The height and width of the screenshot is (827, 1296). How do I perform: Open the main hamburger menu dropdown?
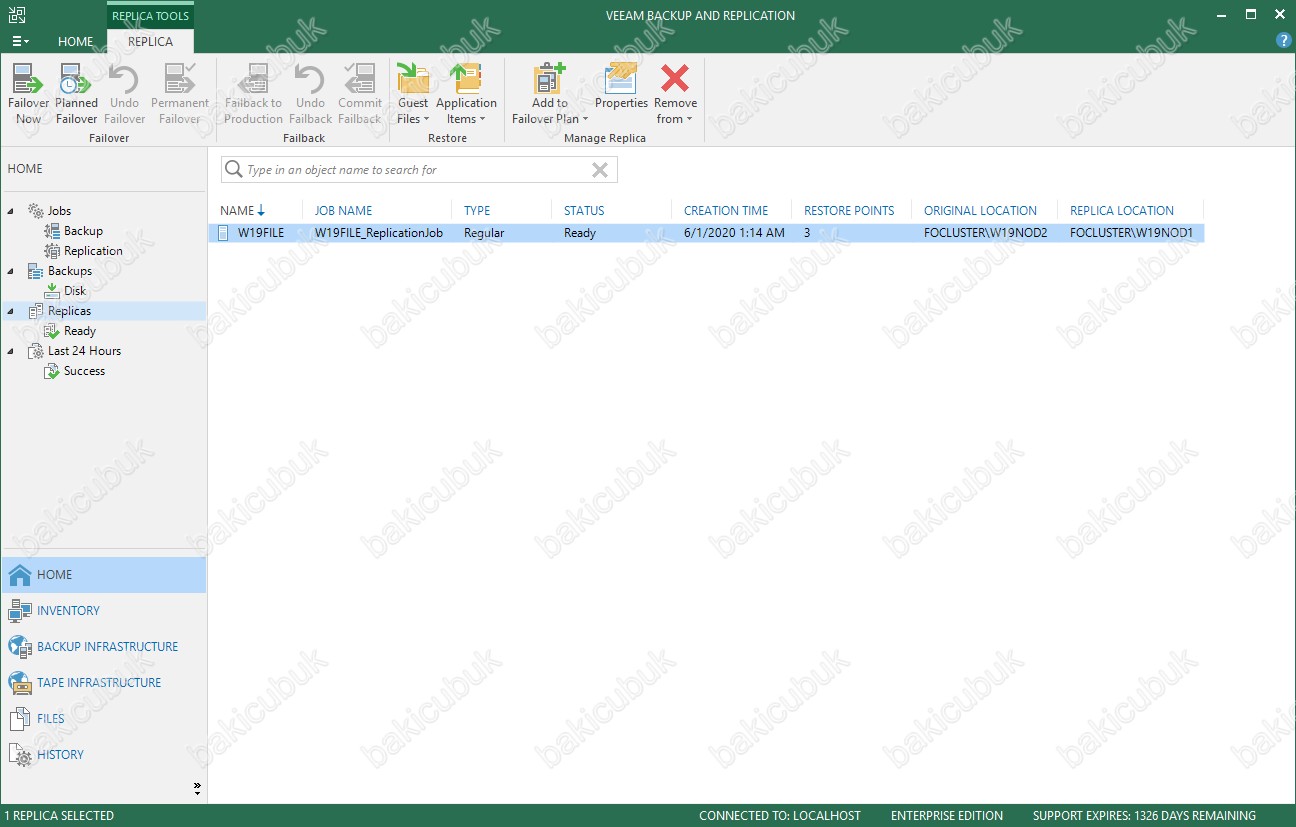click(20, 42)
